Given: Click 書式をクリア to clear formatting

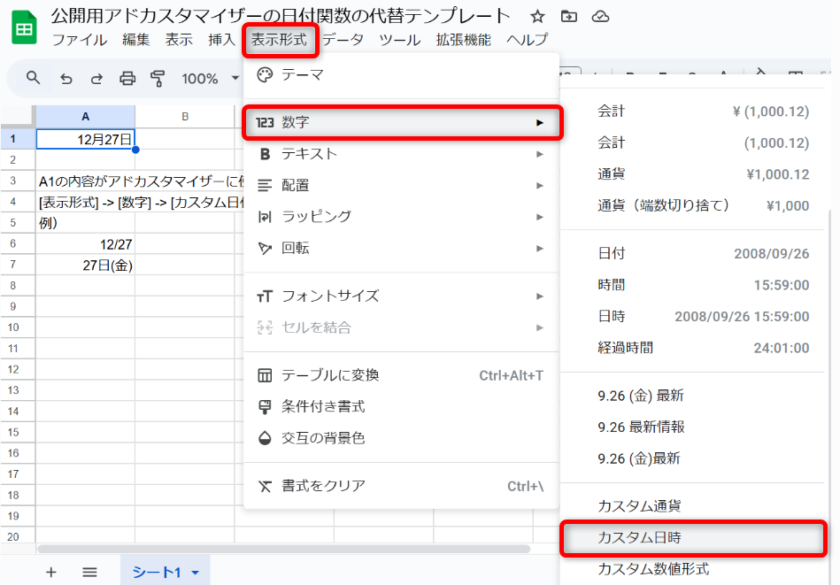Looking at the screenshot, I should (322, 486).
